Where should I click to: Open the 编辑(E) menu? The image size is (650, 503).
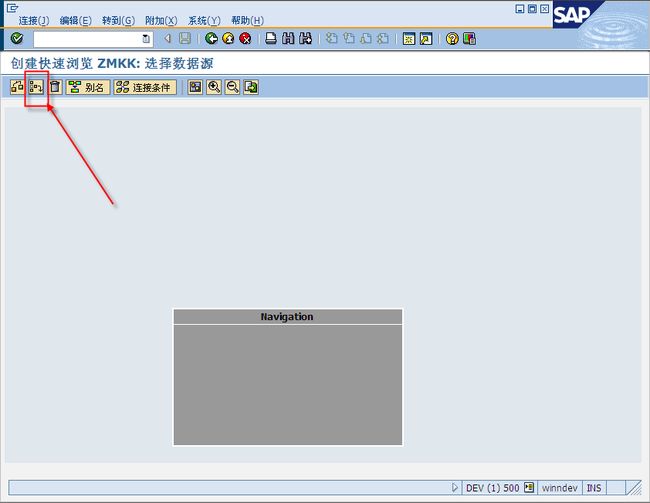pyautogui.click(x=76, y=20)
